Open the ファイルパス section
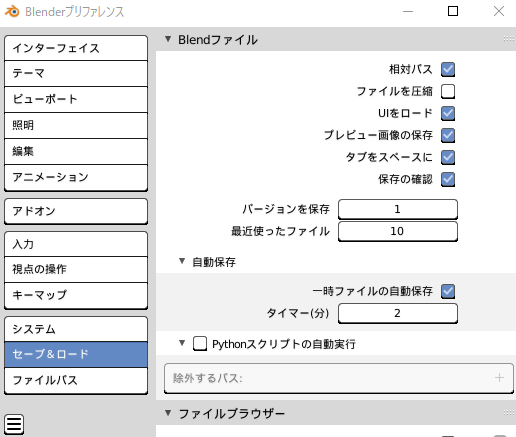This screenshot has height=437, width=516. tap(76, 381)
